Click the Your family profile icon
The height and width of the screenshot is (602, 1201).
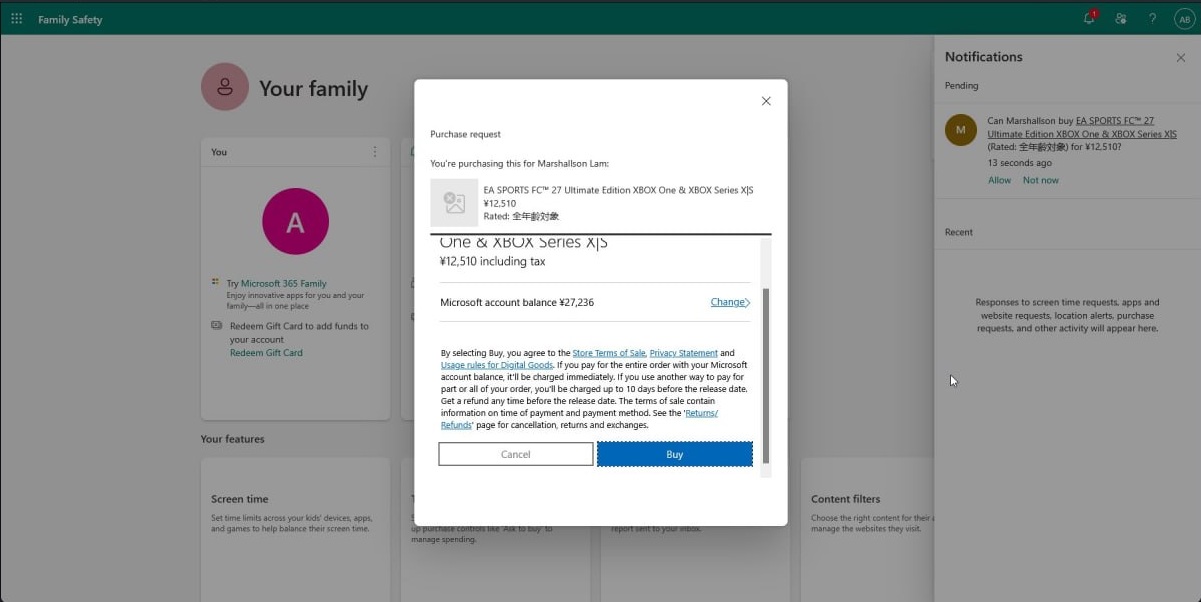(x=225, y=87)
